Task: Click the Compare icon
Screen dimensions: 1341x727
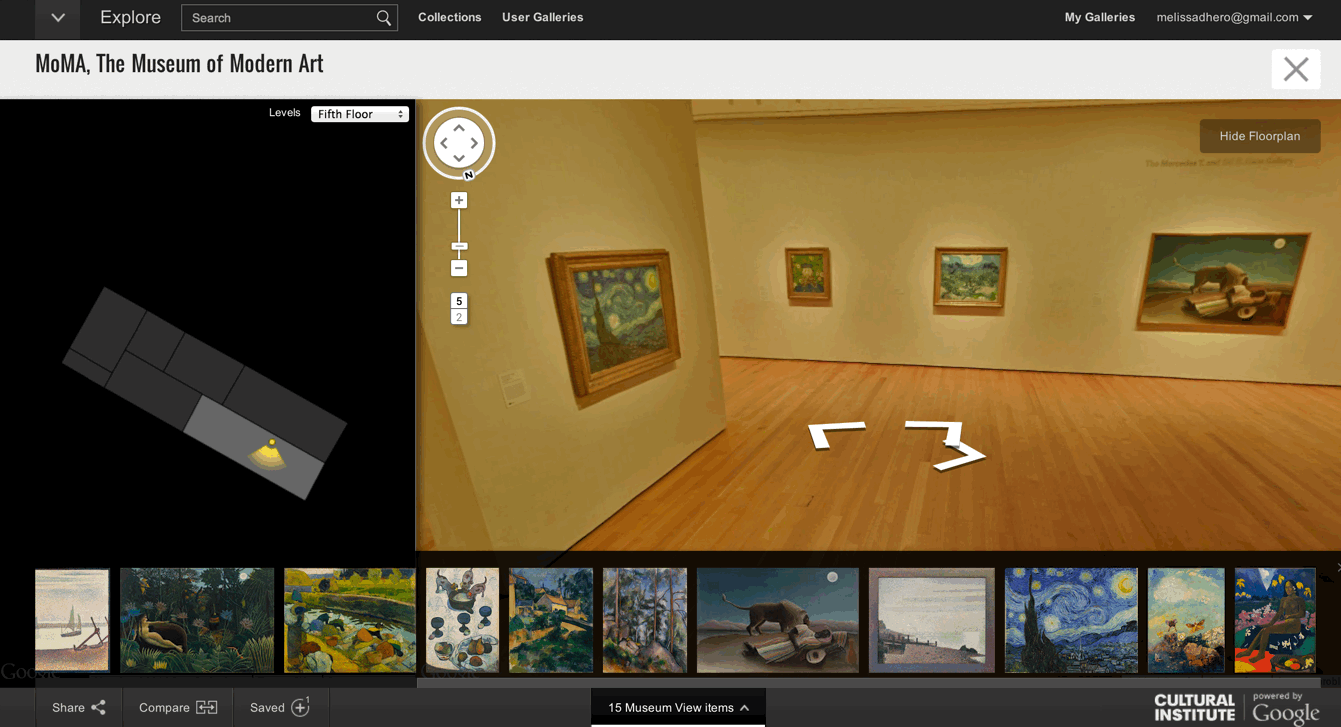Action: [205, 706]
